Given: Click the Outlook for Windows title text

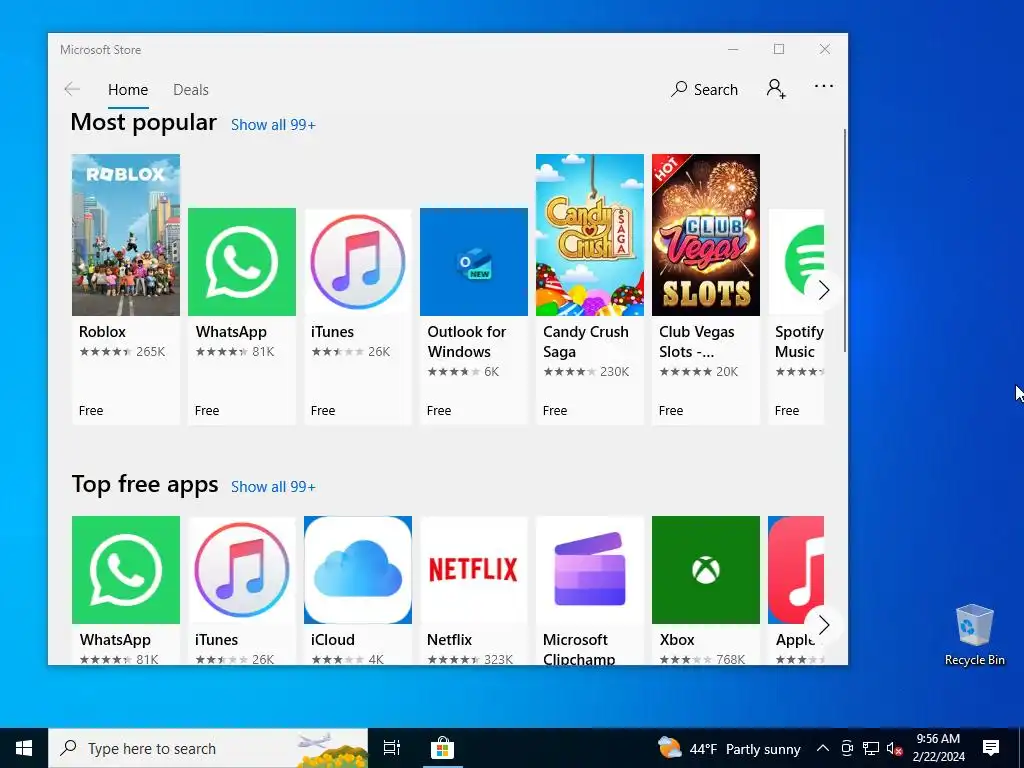Looking at the screenshot, I should pos(467,342).
